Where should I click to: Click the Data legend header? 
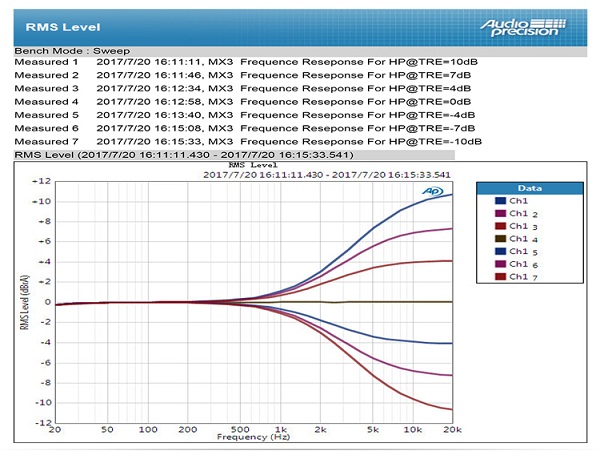[x=530, y=188]
